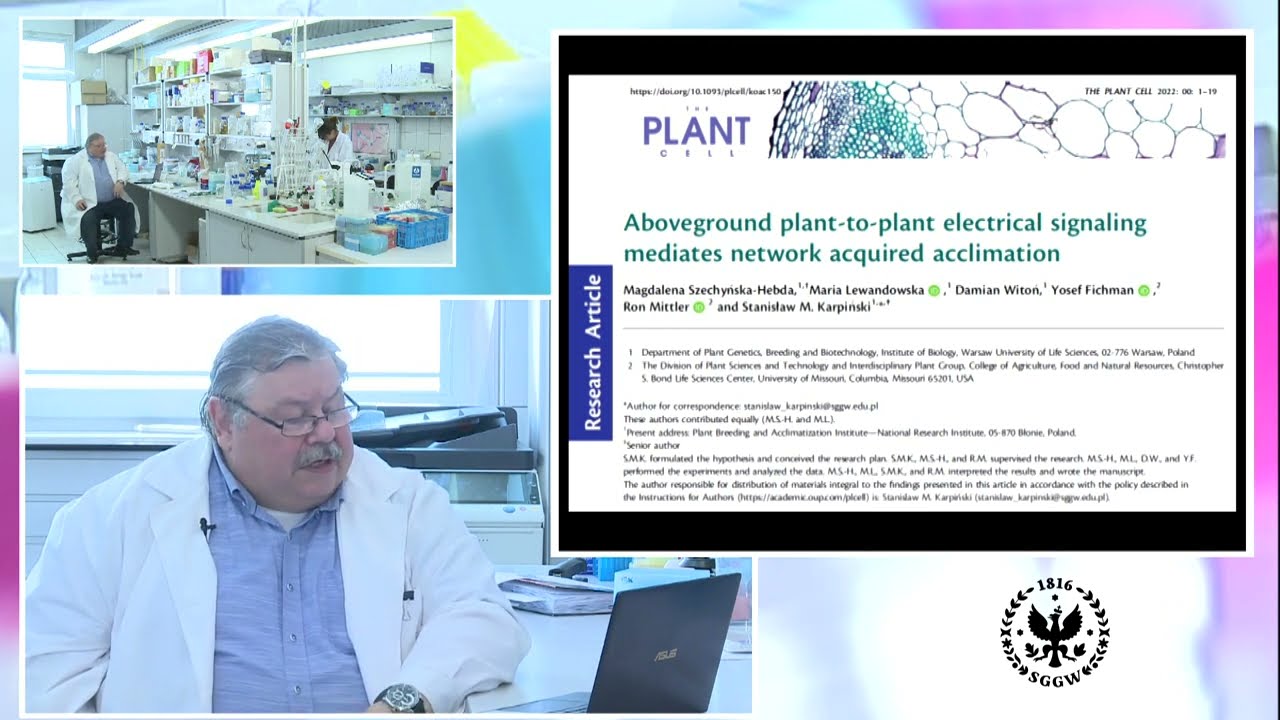Select the wide lab overview video thumbnail
This screenshot has height=720, width=1280.
coord(238,142)
